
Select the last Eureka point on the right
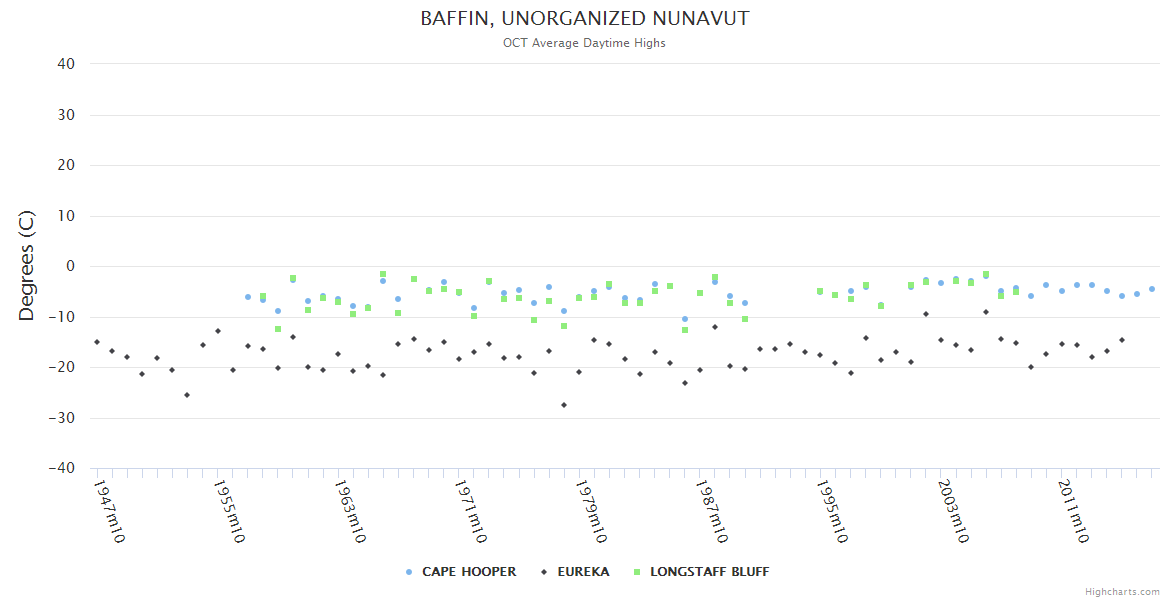click(1122, 340)
